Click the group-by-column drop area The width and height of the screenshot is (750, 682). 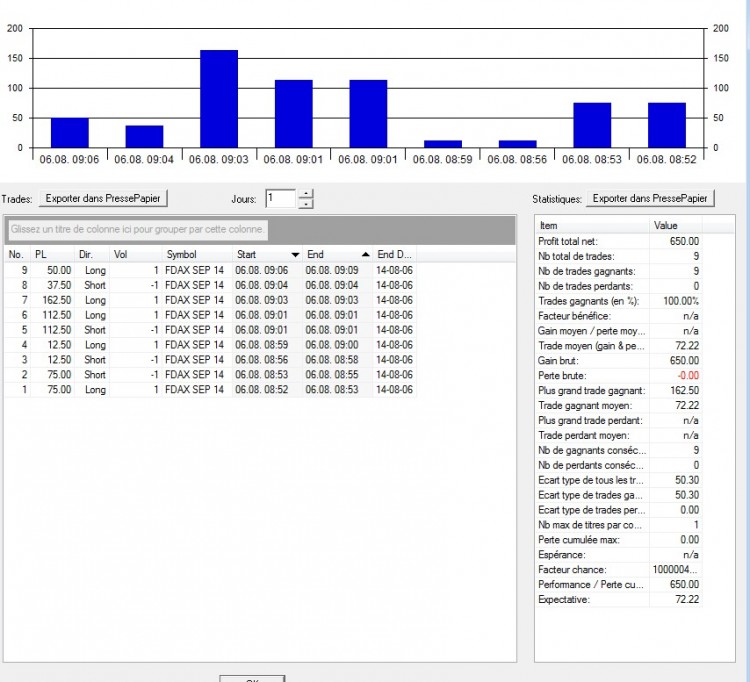[138, 230]
